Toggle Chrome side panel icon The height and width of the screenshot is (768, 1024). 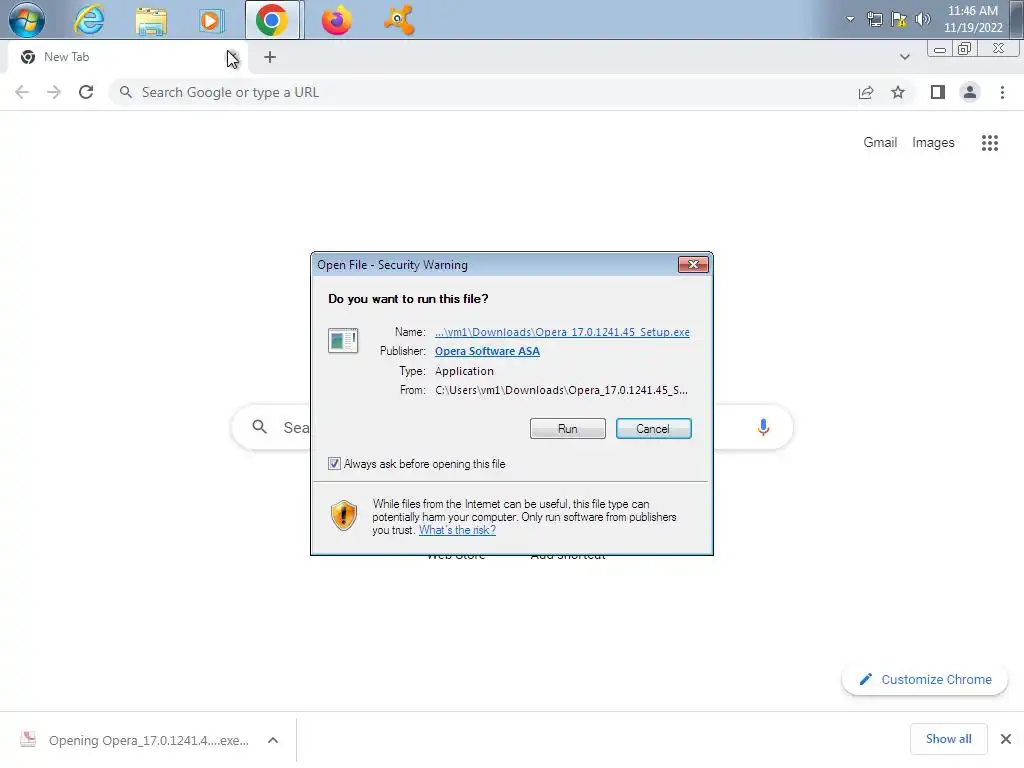(938, 92)
